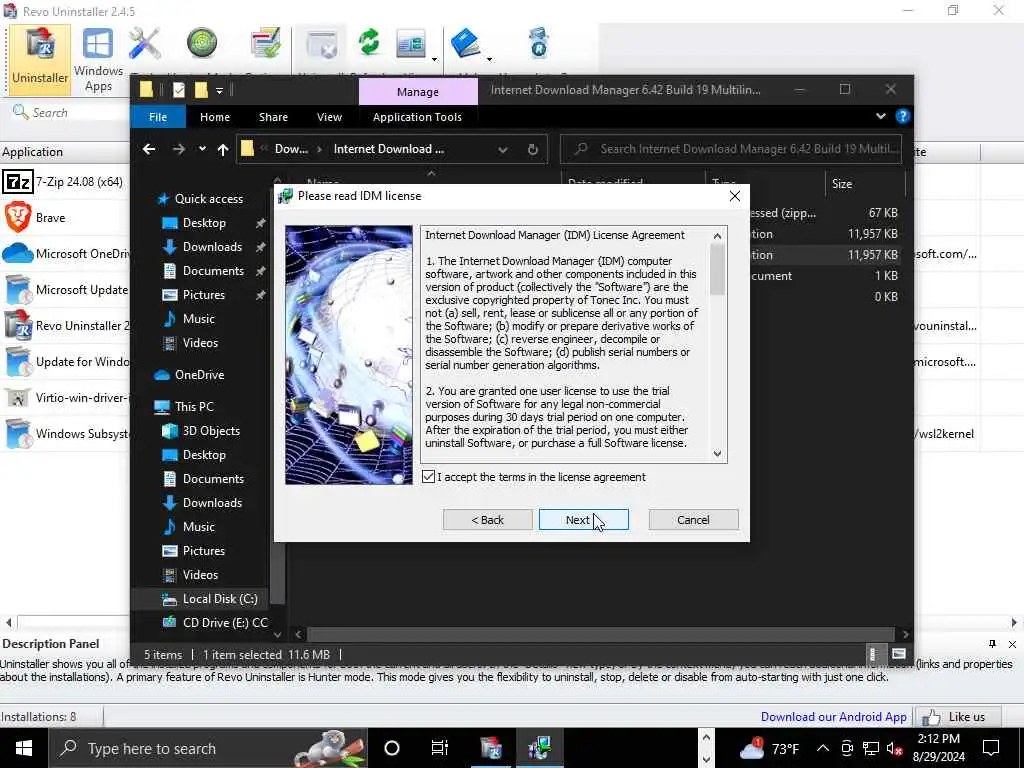Image resolution: width=1024 pixels, height=768 pixels.
Task: Click the Manage contextual tab
Action: click(x=418, y=92)
